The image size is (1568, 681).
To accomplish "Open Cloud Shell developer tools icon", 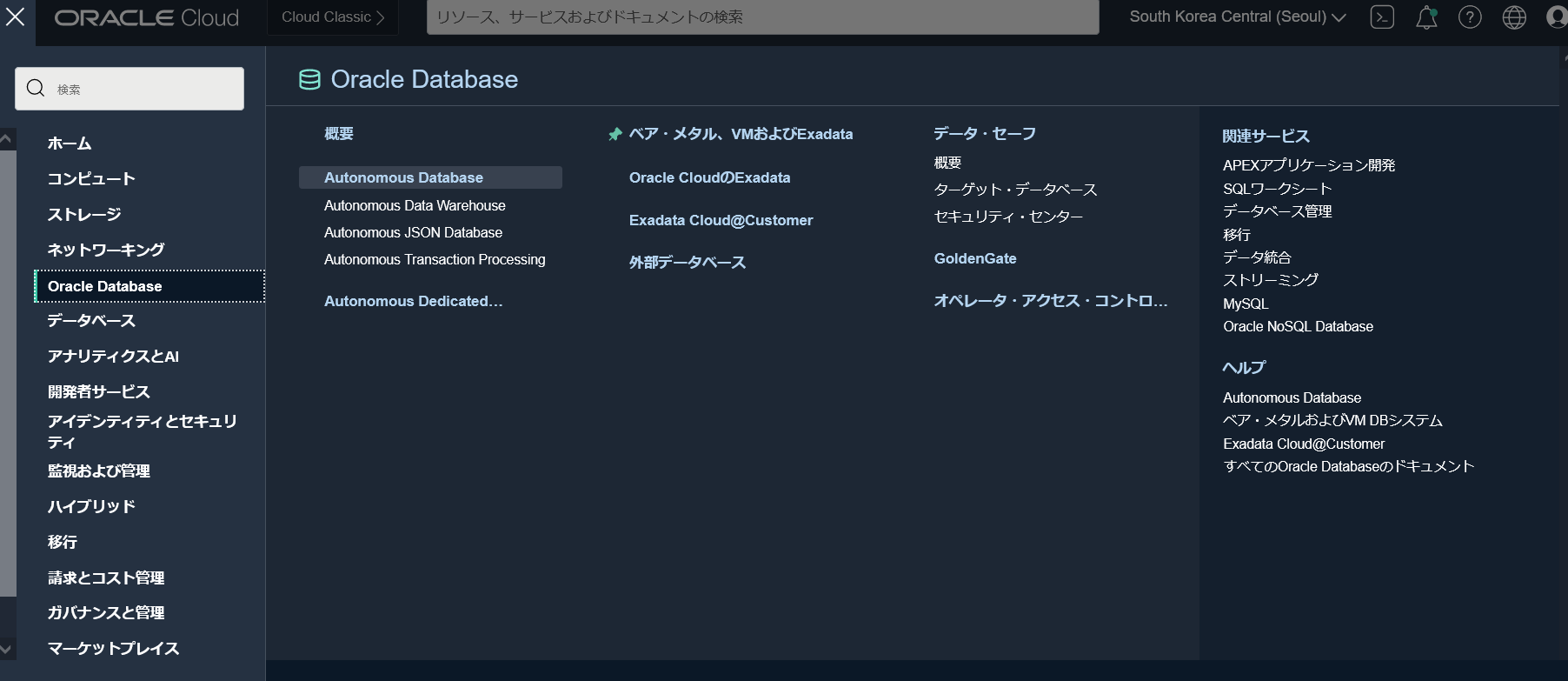I will click(1382, 17).
